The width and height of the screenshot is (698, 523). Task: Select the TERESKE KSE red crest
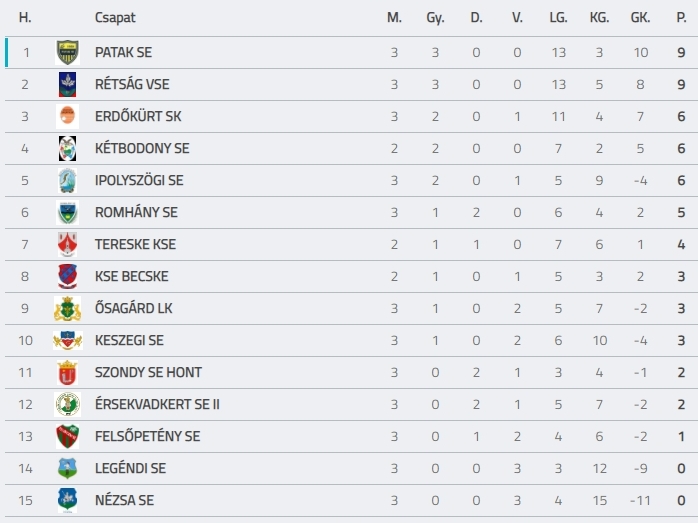[x=67, y=244]
